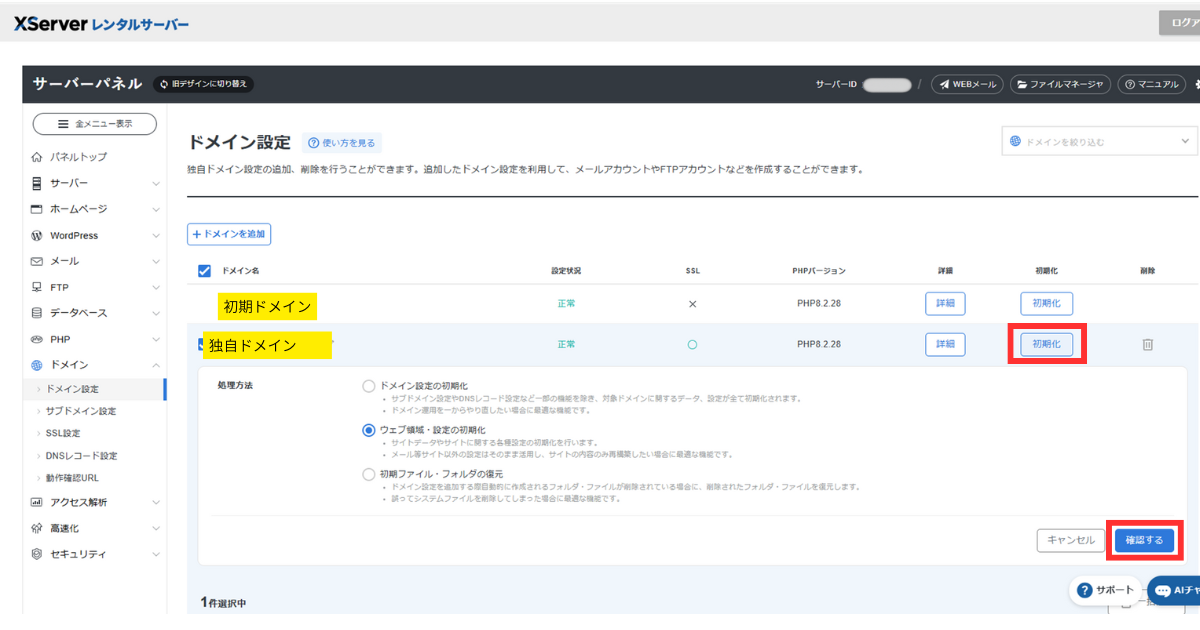Image resolution: width=1200 pixels, height=630 pixels.
Task: Toggle the select-all checkbox beside ドメイン名
Action: (x=204, y=271)
